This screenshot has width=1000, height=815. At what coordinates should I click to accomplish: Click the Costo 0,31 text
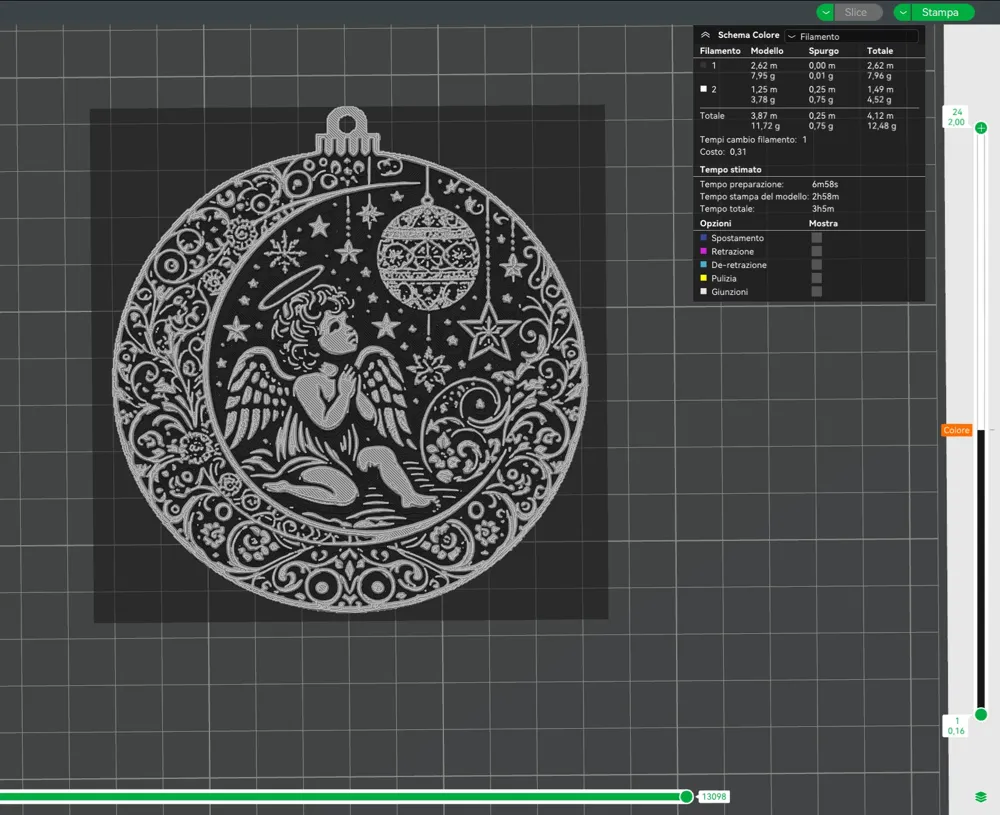pyautogui.click(x=723, y=152)
